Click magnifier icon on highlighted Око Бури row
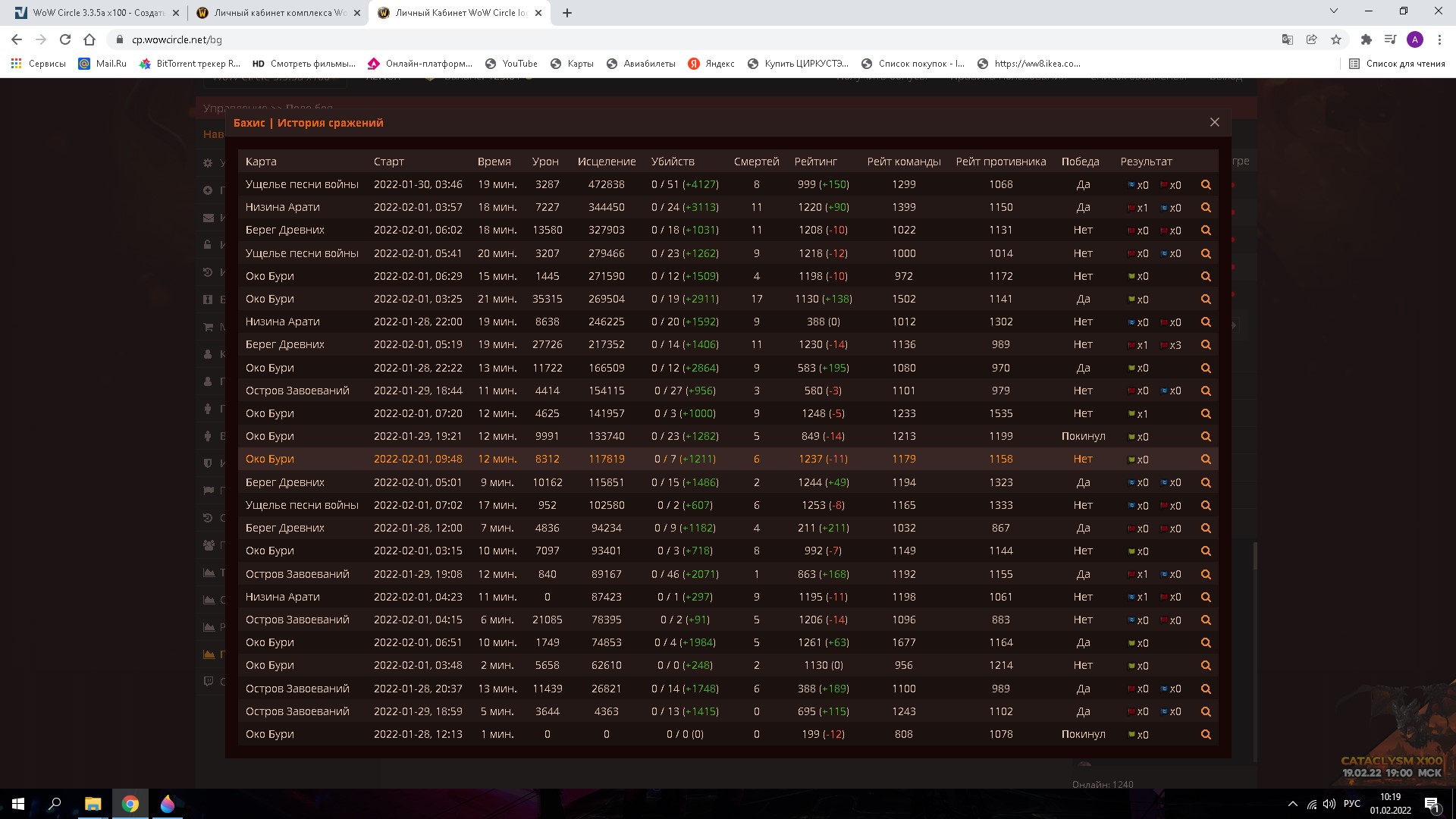This screenshot has width=1456, height=819. [x=1206, y=460]
